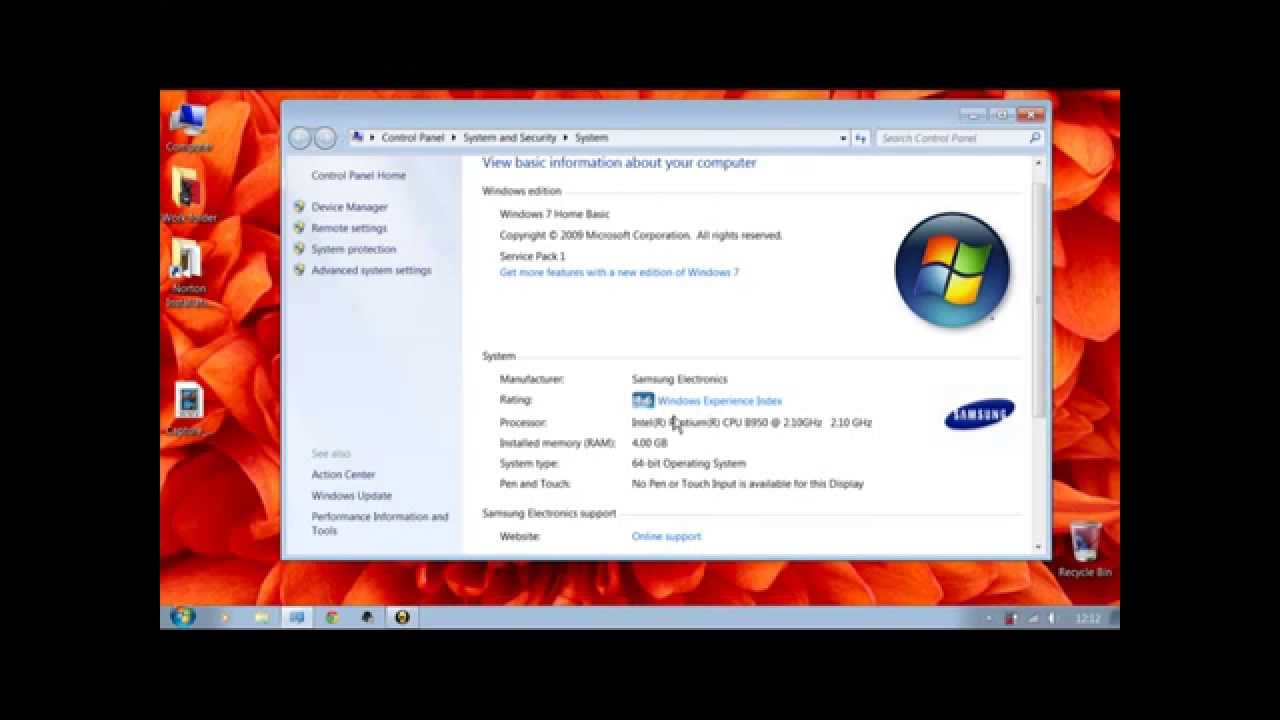Click the shield icon beside System protection
This screenshot has height=720, width=1280.
point(299,249)
